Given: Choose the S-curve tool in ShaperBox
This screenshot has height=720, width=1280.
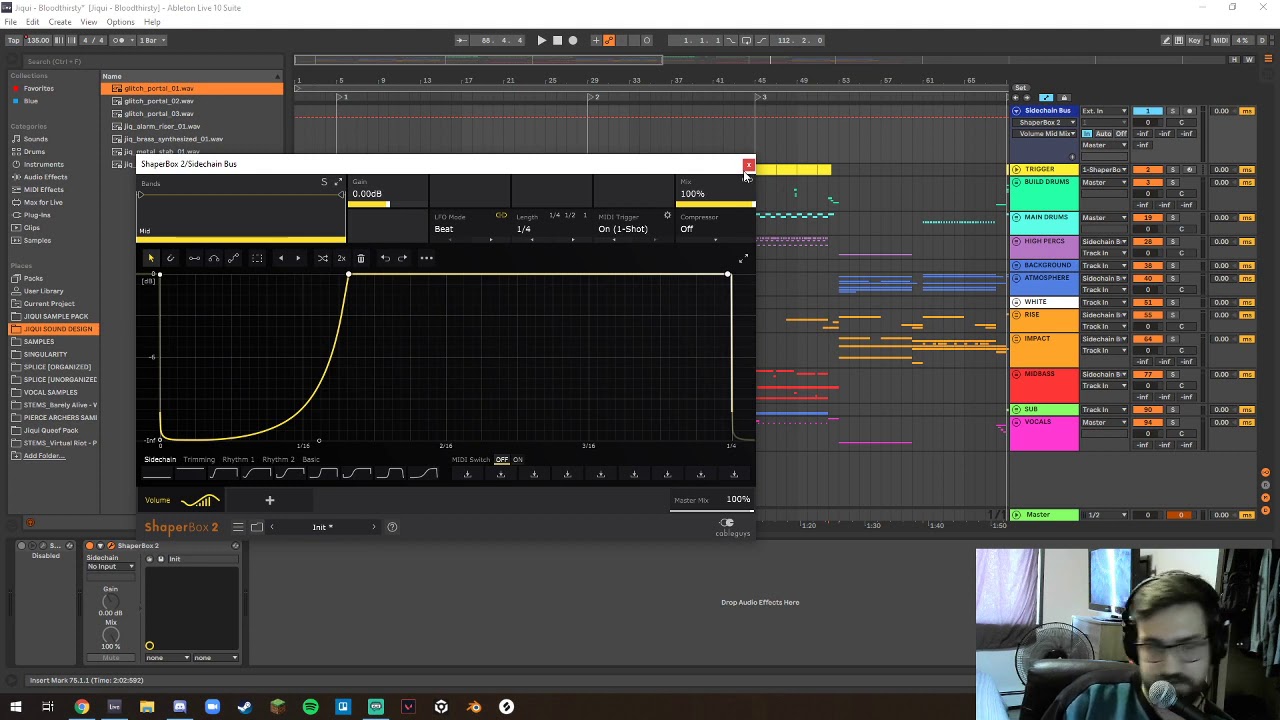Looking at the screenshot, I should [234, 258].
